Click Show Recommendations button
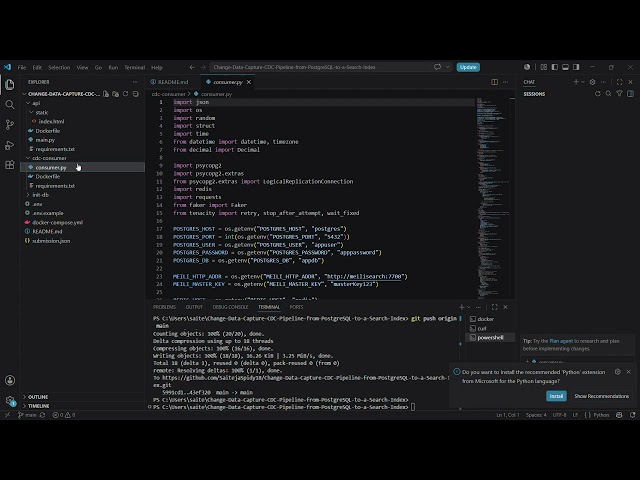This screenshot has height=480, width=640. (601, 396)
